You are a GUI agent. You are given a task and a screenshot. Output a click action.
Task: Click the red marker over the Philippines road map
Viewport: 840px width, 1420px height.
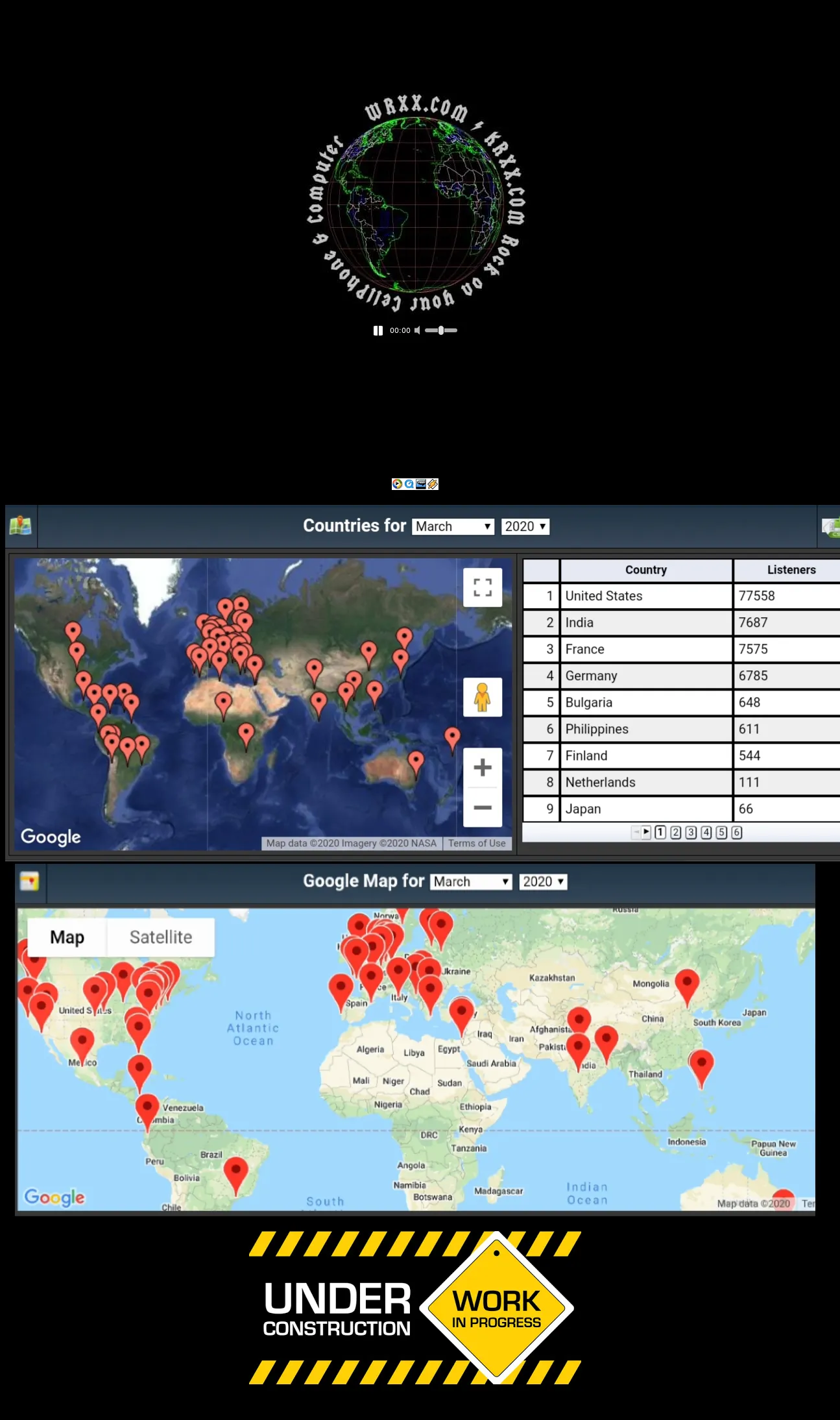(x=701, y=1068)
